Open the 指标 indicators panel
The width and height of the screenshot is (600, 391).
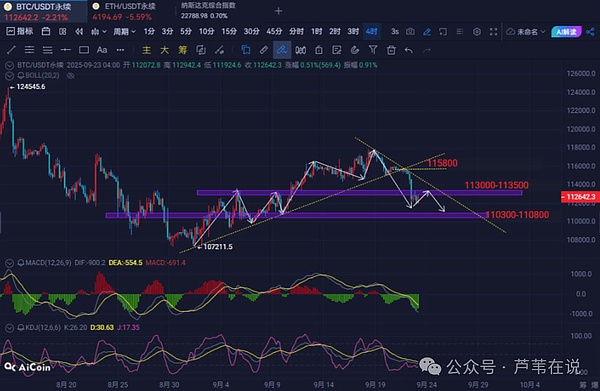pyautogui.click(x=20, y=31)
